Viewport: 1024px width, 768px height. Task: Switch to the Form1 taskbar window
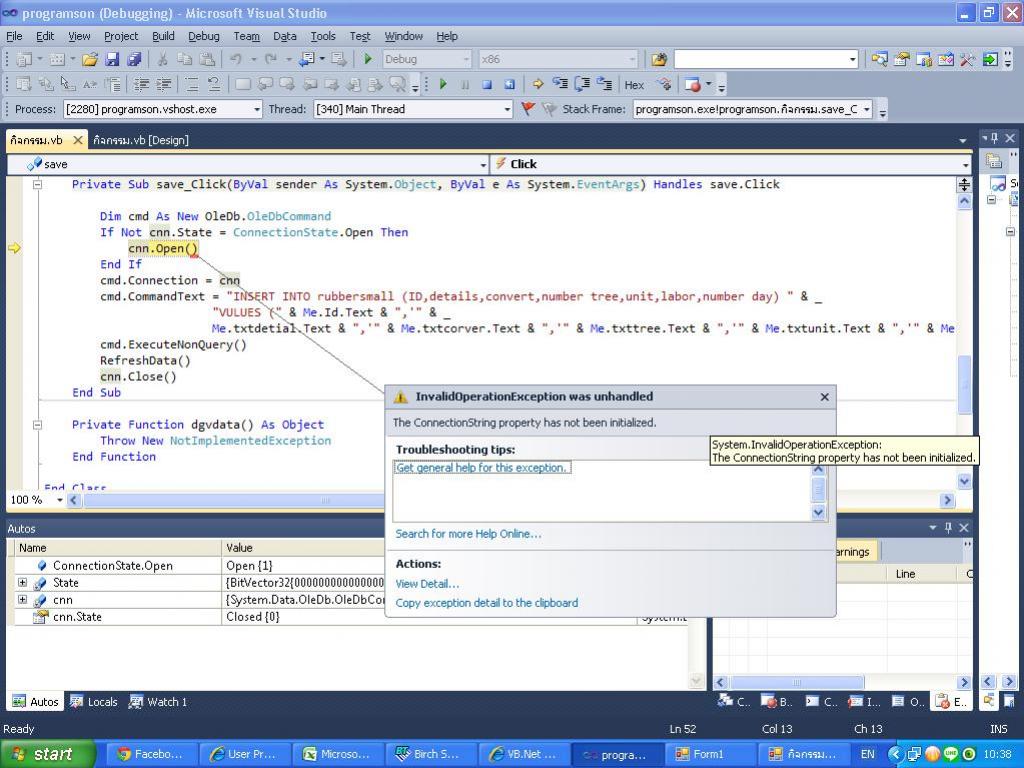click(712, 754)
